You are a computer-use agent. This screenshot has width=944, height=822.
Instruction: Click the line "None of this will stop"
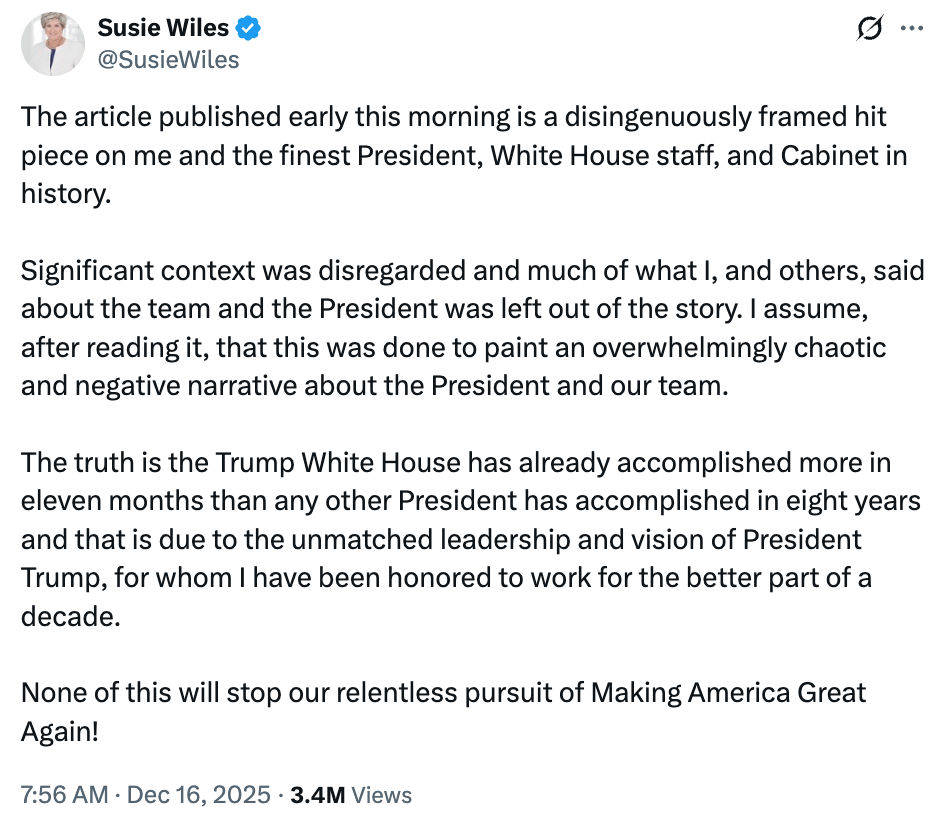(443, 693)
